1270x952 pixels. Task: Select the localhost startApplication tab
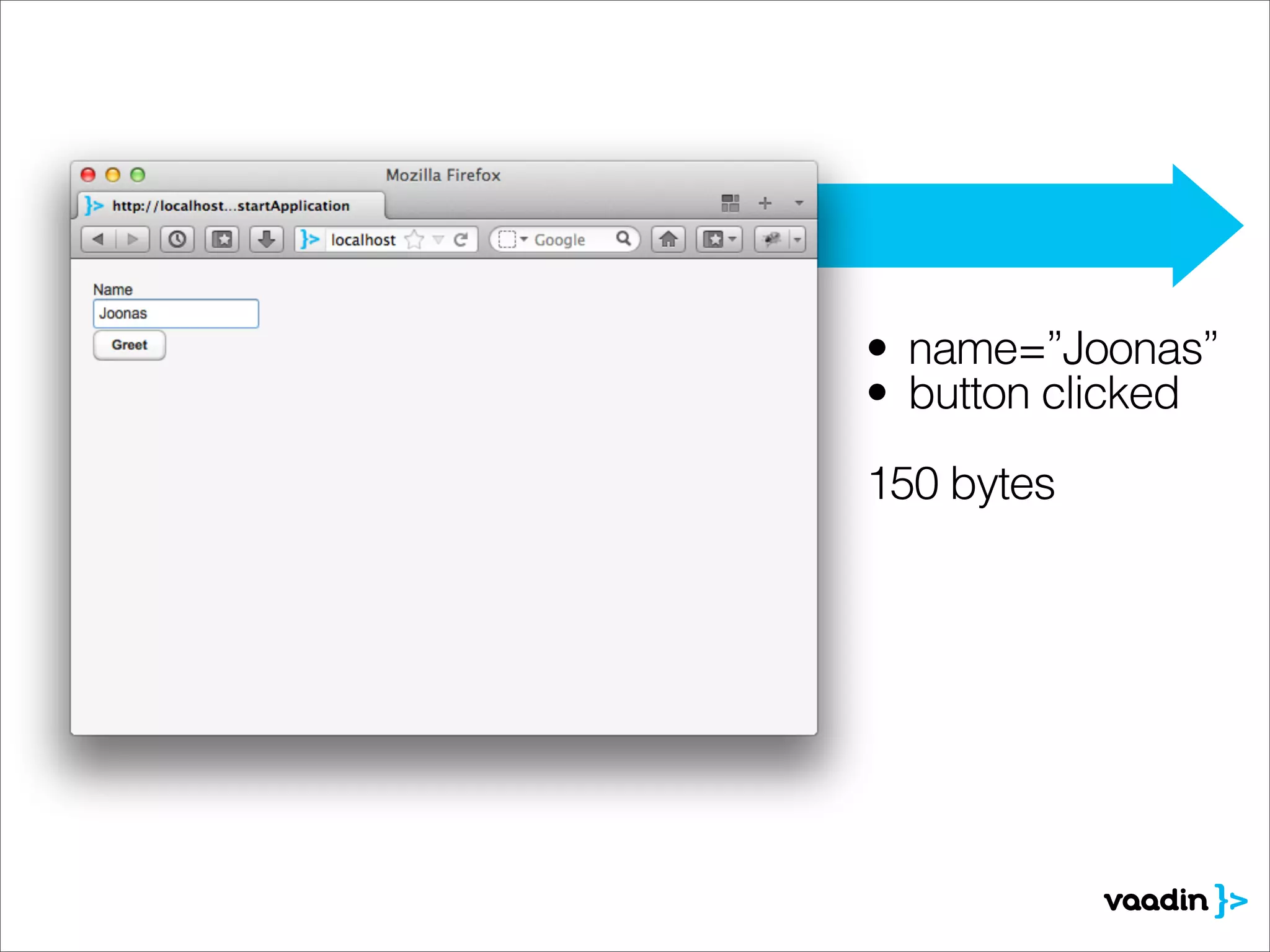[x=231, y=206]
